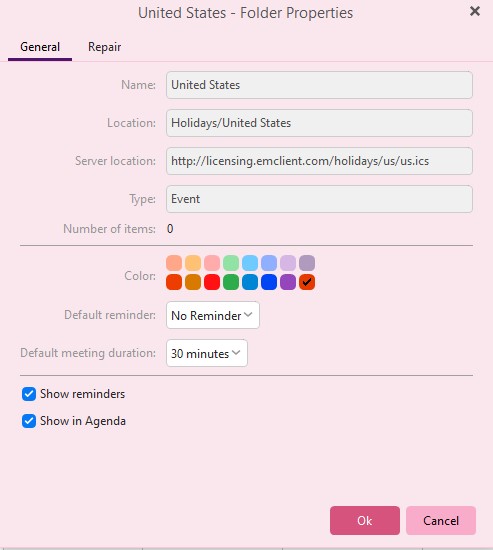
Task: Pick the dark blue color swatch
Action: (x=269, y=282)
